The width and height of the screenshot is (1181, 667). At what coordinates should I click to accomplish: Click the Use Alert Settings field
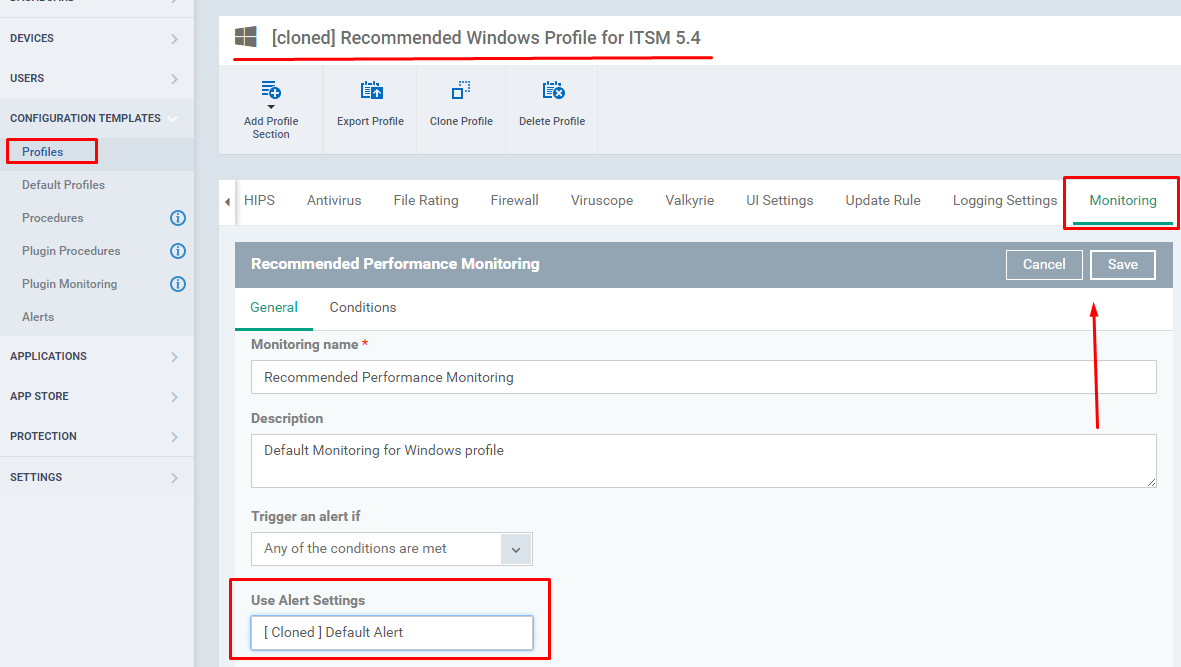click(x=392, y=633)
